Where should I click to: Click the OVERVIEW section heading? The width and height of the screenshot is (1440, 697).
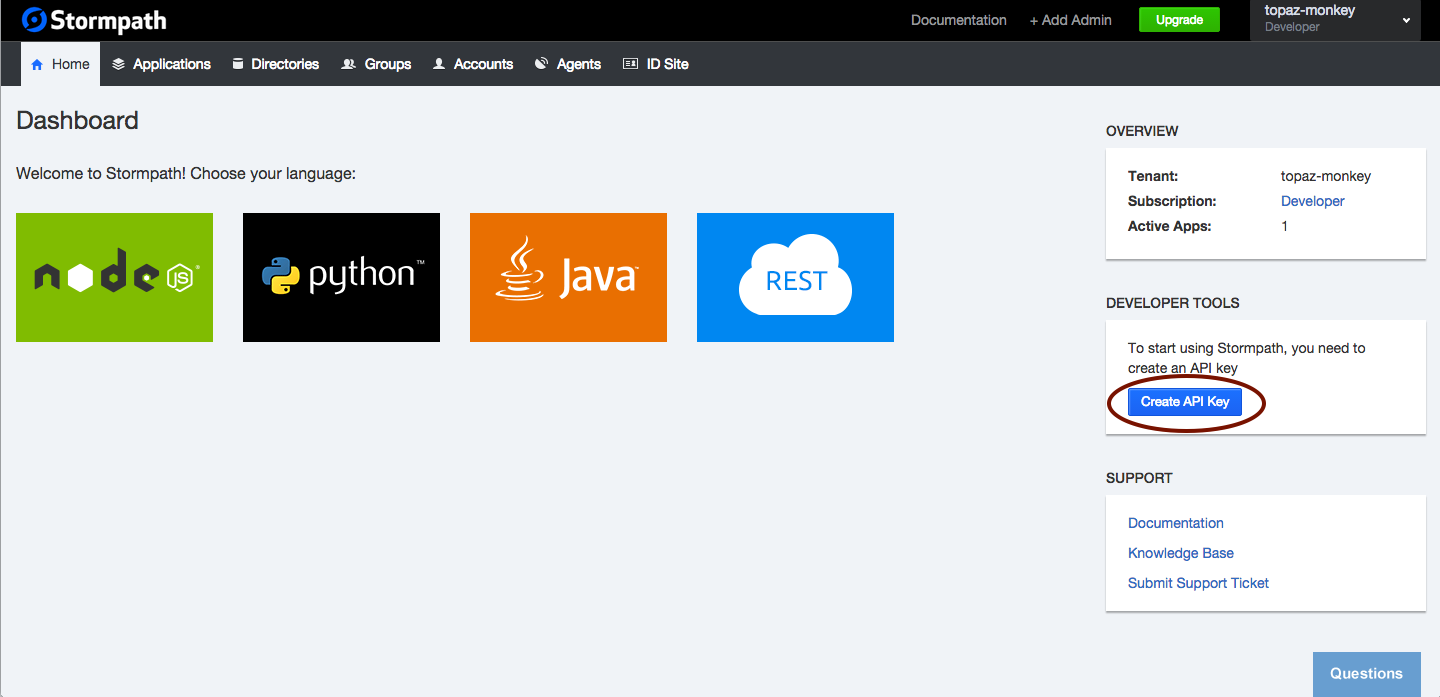1142,131
